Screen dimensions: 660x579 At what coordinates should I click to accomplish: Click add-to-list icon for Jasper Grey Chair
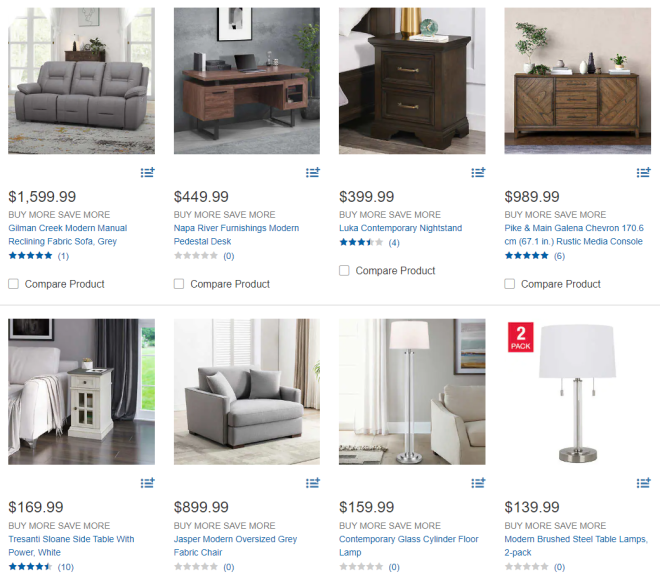(313, 483)
